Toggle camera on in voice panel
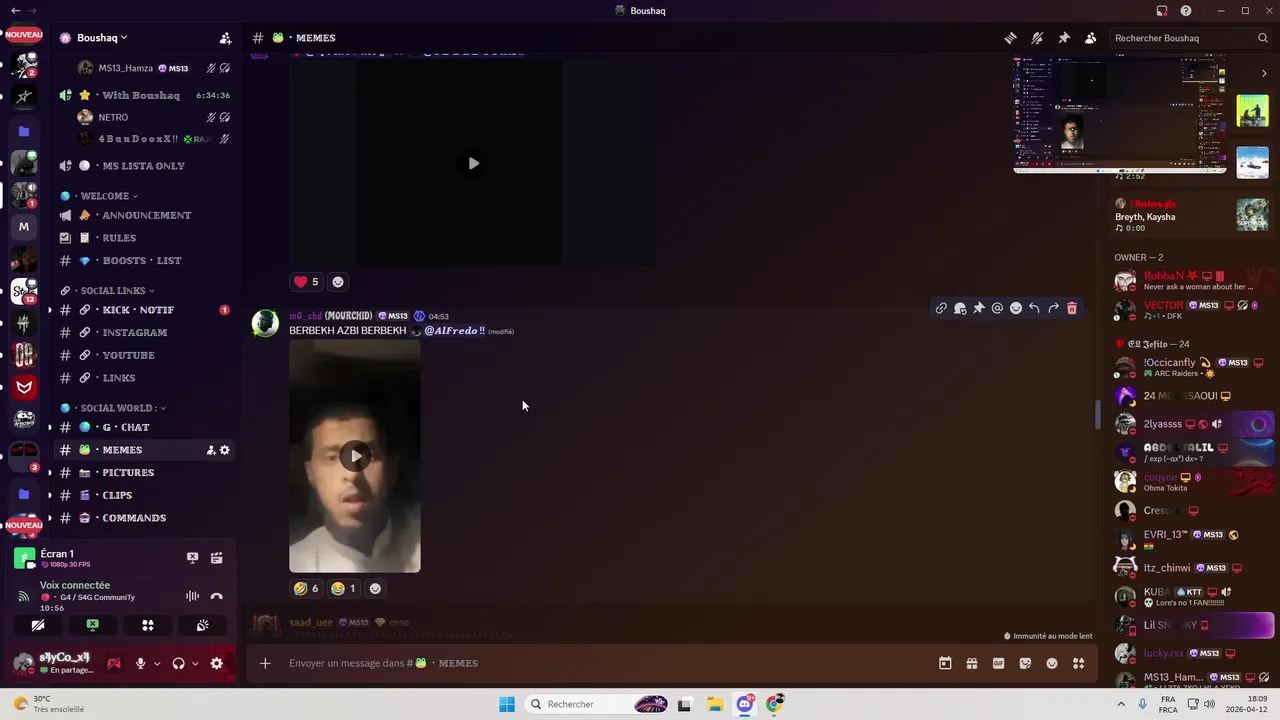This screenshot has height=720, width=1280. tap(38, 625)
